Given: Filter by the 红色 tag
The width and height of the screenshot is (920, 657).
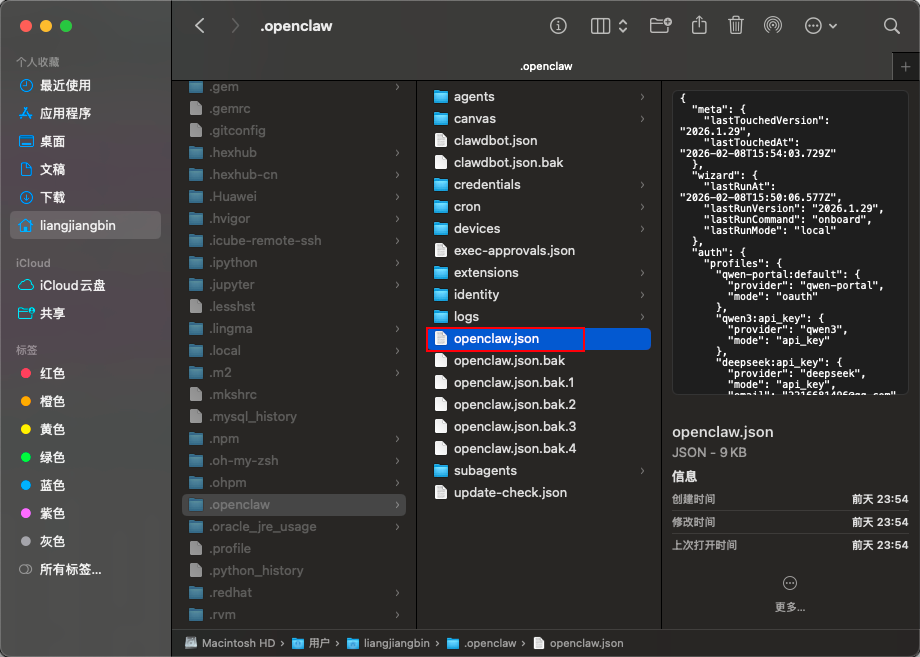Looking at the screenshot, I should (x=86, y=374).
